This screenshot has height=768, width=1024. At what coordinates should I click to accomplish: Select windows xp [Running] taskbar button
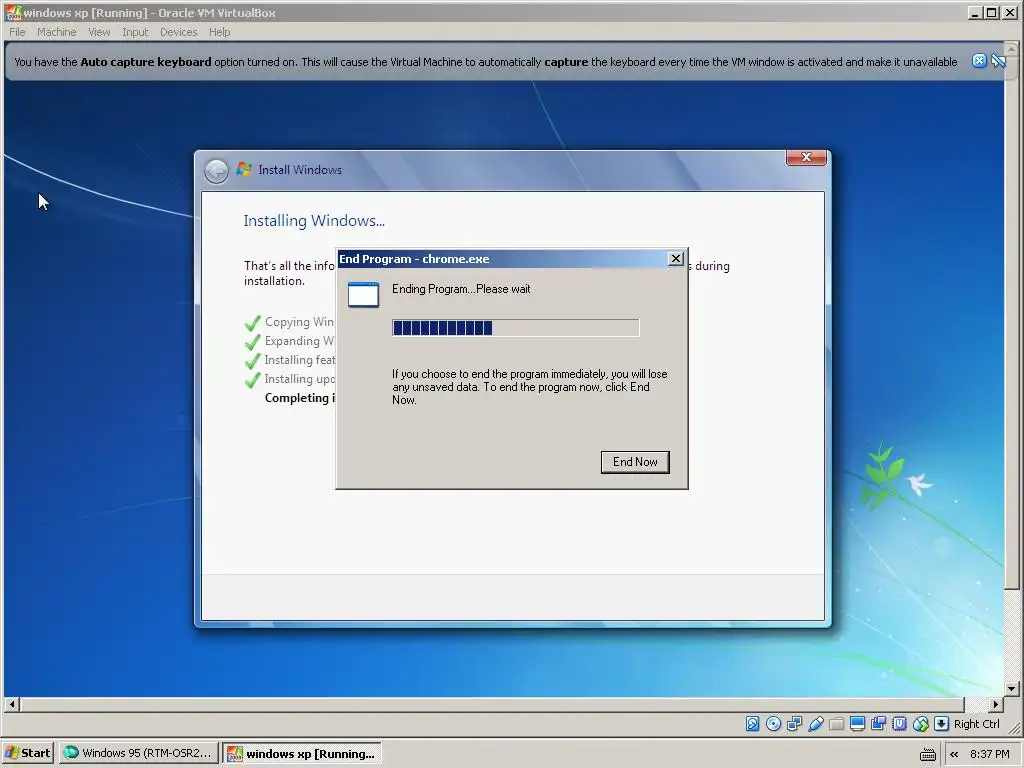point(302,754)
